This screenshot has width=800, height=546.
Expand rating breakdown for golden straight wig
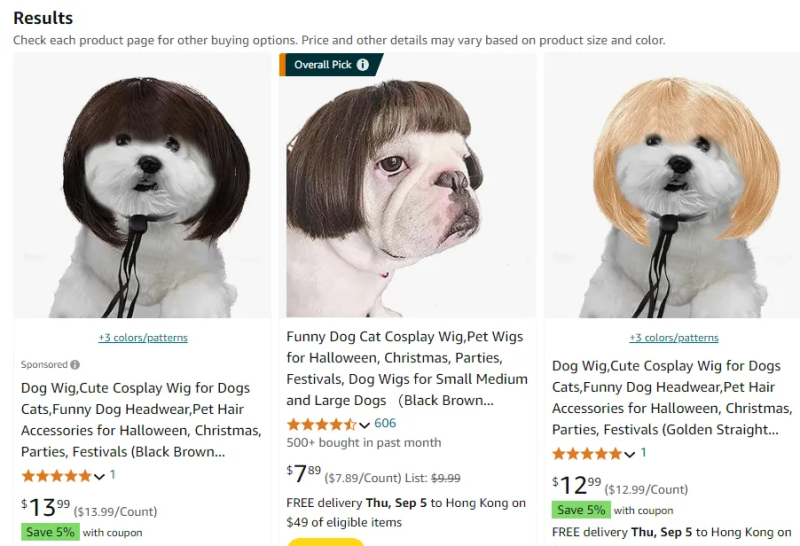(630, 455)
